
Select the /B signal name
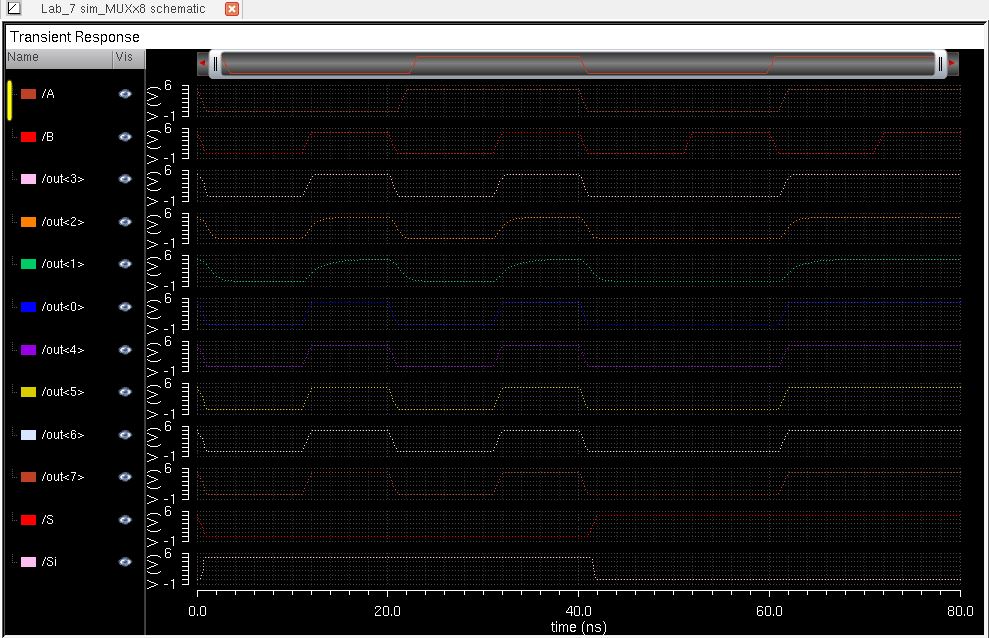(48, 137)
